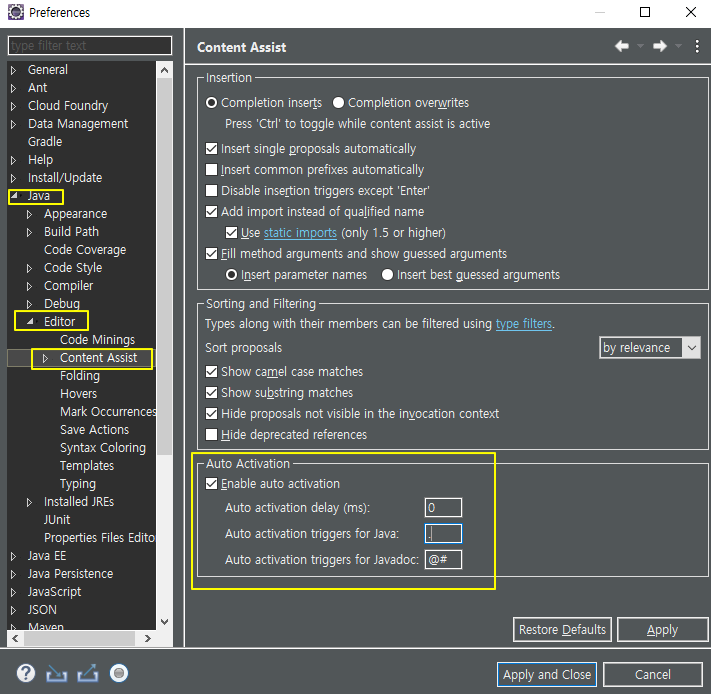Toggle Enable auto activation checkbox

(211, 484)
